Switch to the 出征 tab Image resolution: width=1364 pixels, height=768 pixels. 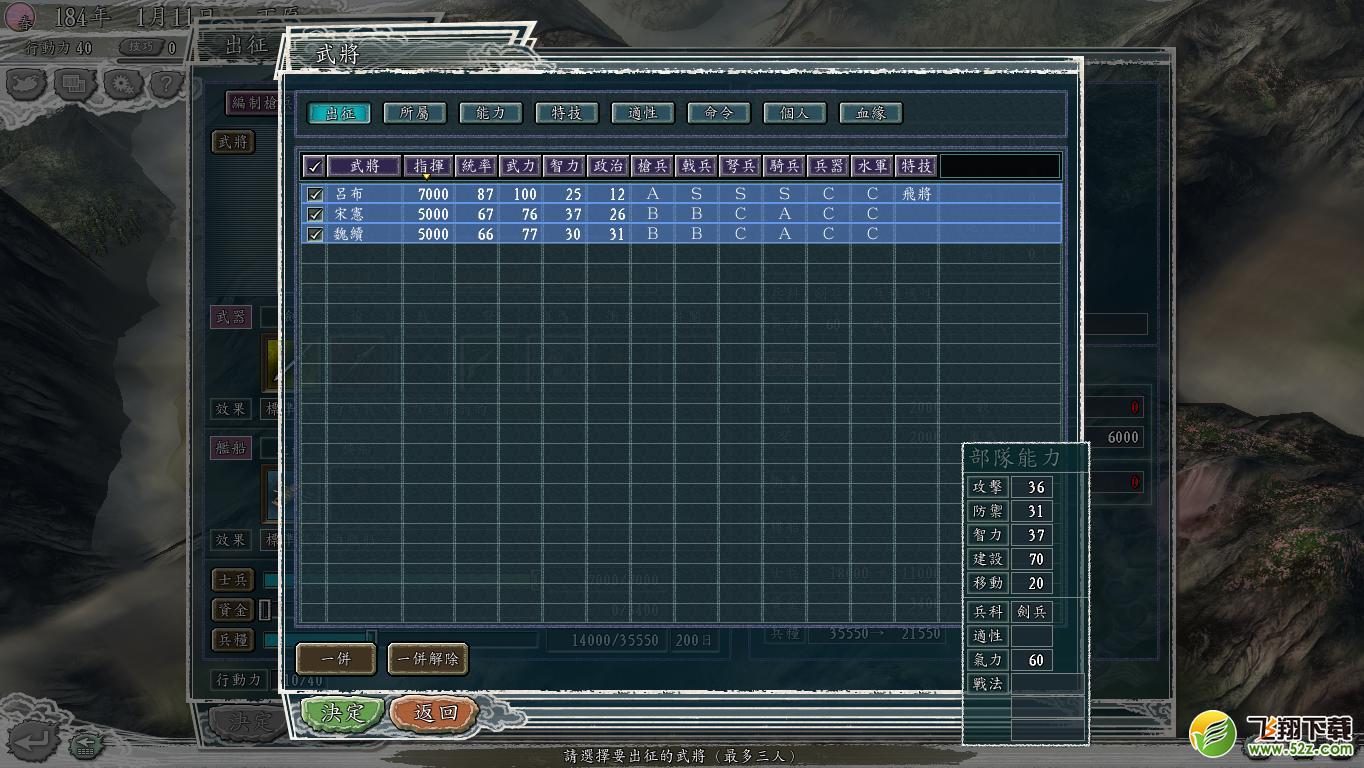(339, 113)
